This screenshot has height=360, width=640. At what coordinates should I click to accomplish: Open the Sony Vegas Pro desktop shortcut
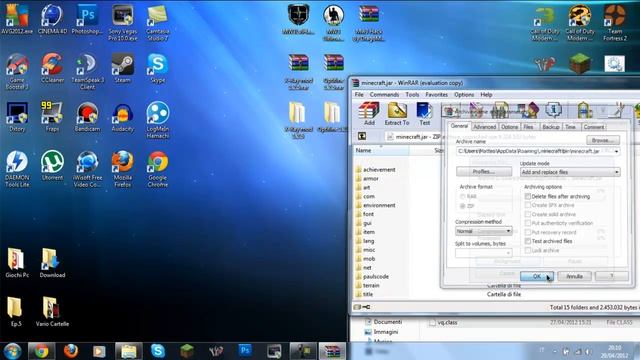122,23
